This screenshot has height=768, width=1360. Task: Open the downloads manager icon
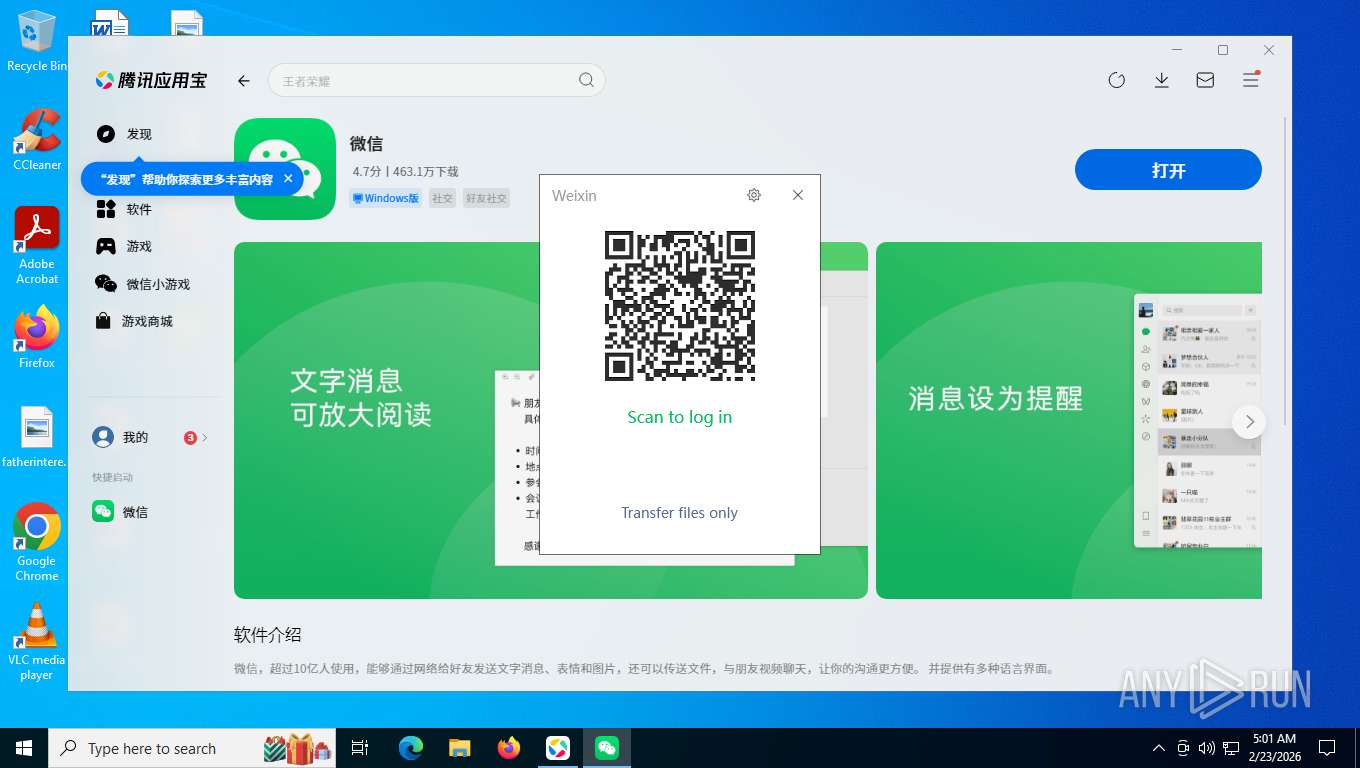[x=1161, y=80]
